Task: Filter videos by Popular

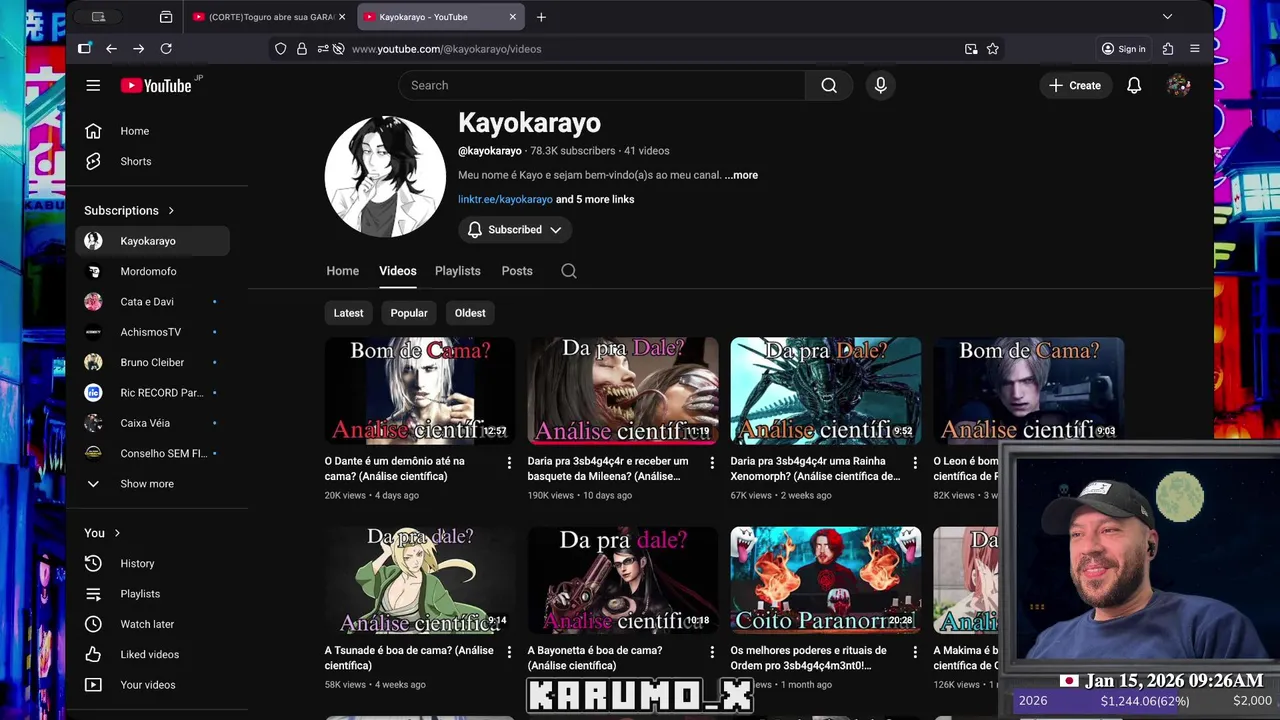Action: point(409,313)
